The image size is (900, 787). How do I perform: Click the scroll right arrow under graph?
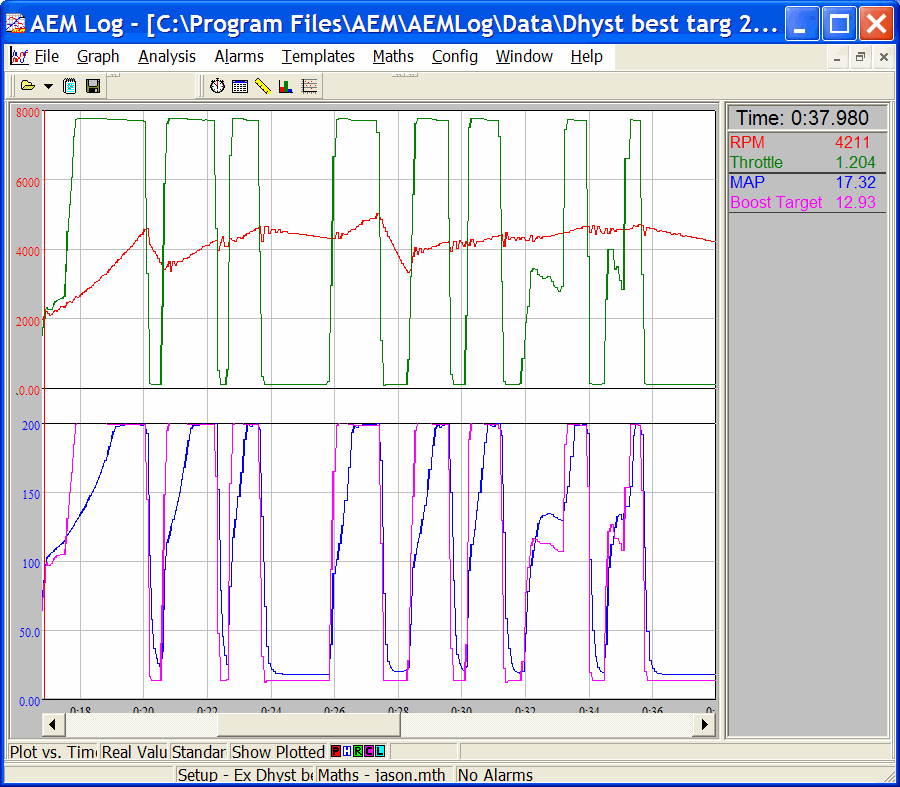(704, 724)
